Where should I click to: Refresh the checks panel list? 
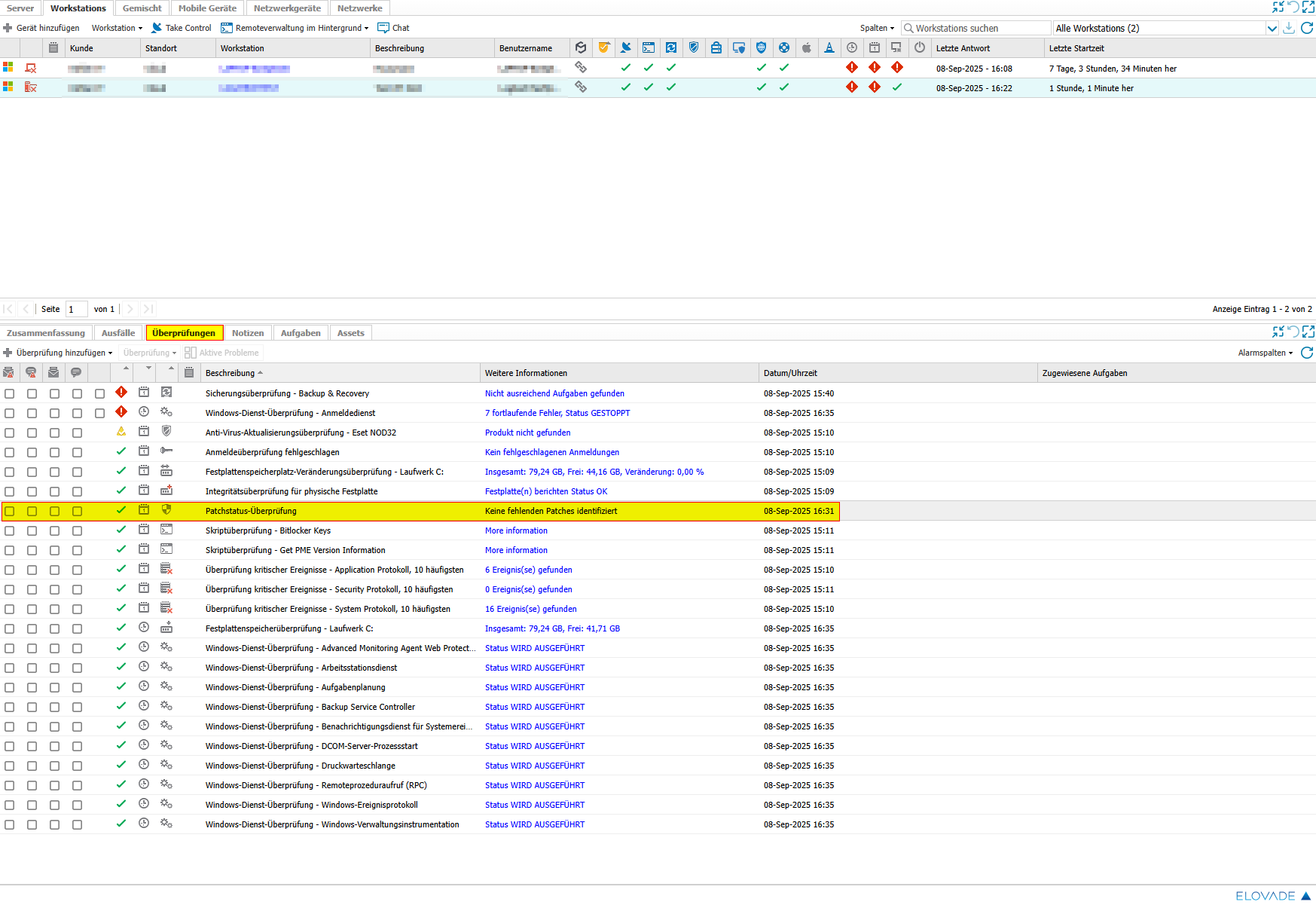pos(1307,353)
